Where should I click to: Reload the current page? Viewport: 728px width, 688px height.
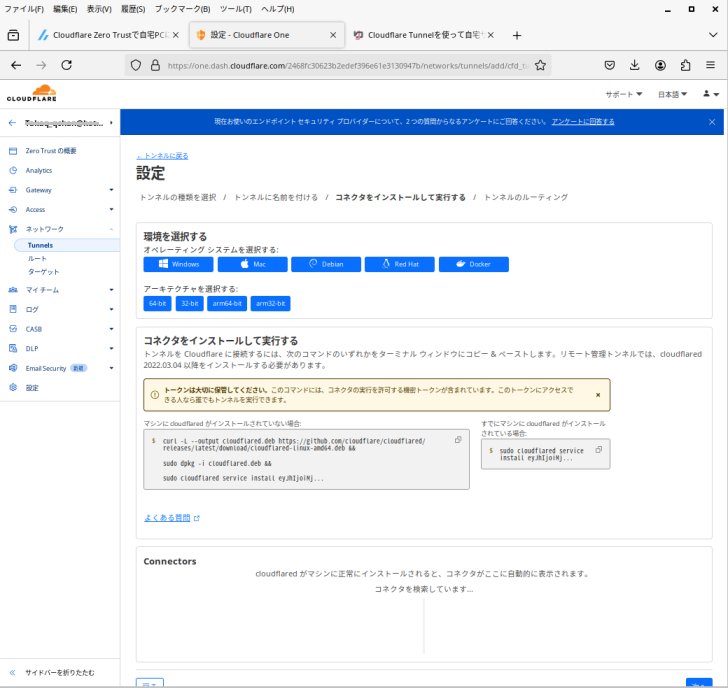(x=66, y=65)
